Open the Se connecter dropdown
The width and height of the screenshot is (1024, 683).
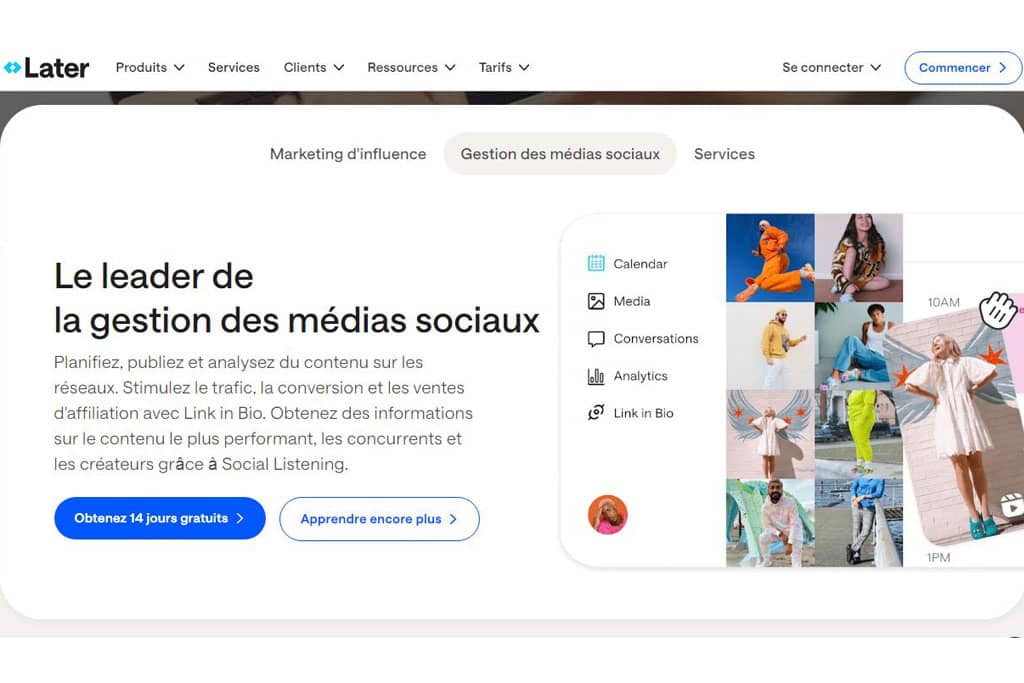point(831,68)
